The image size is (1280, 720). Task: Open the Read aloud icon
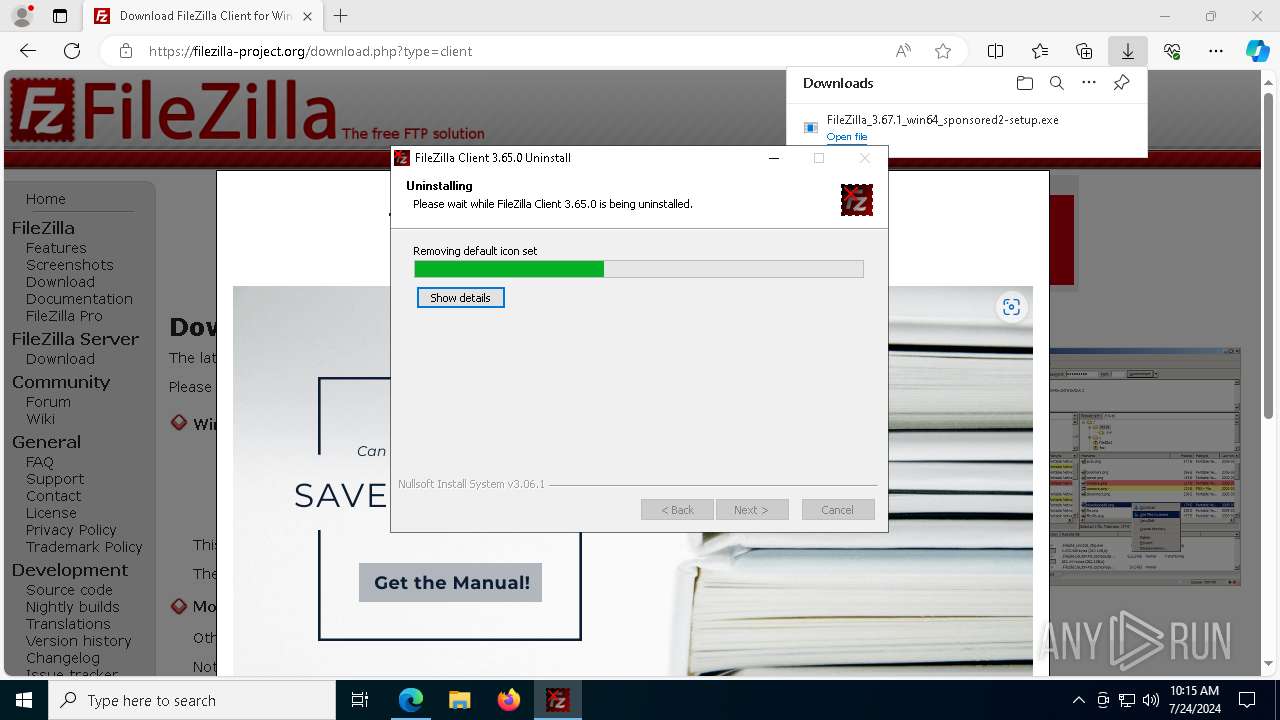tap(903, 51)
